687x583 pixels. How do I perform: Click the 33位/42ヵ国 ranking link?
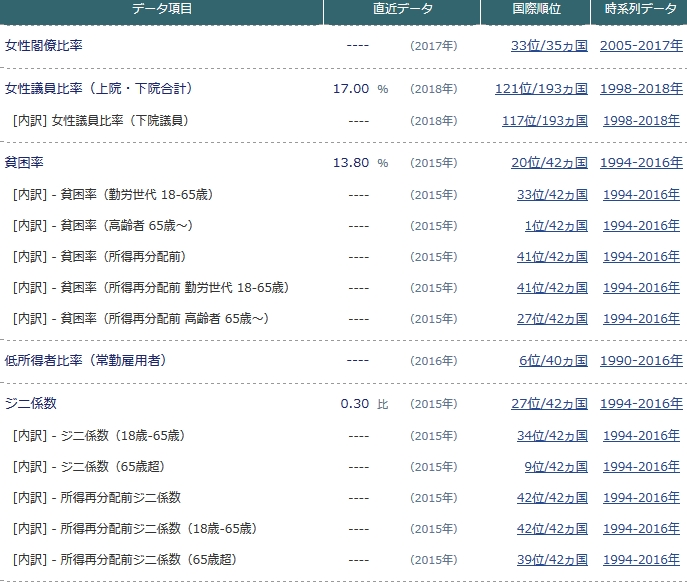point(551,195)
